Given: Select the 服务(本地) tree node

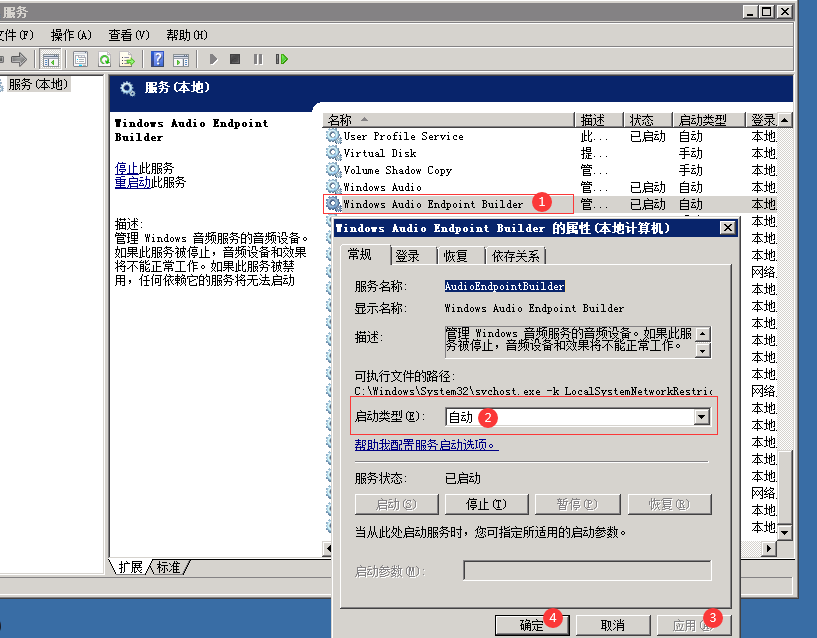Looking at the screenshot, I should pyautogui.click(x=38, y=84).
